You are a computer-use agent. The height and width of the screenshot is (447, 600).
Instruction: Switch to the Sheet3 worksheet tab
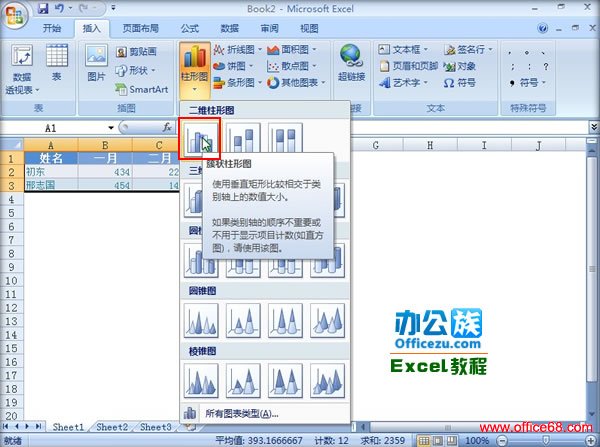tap(155, 427)
